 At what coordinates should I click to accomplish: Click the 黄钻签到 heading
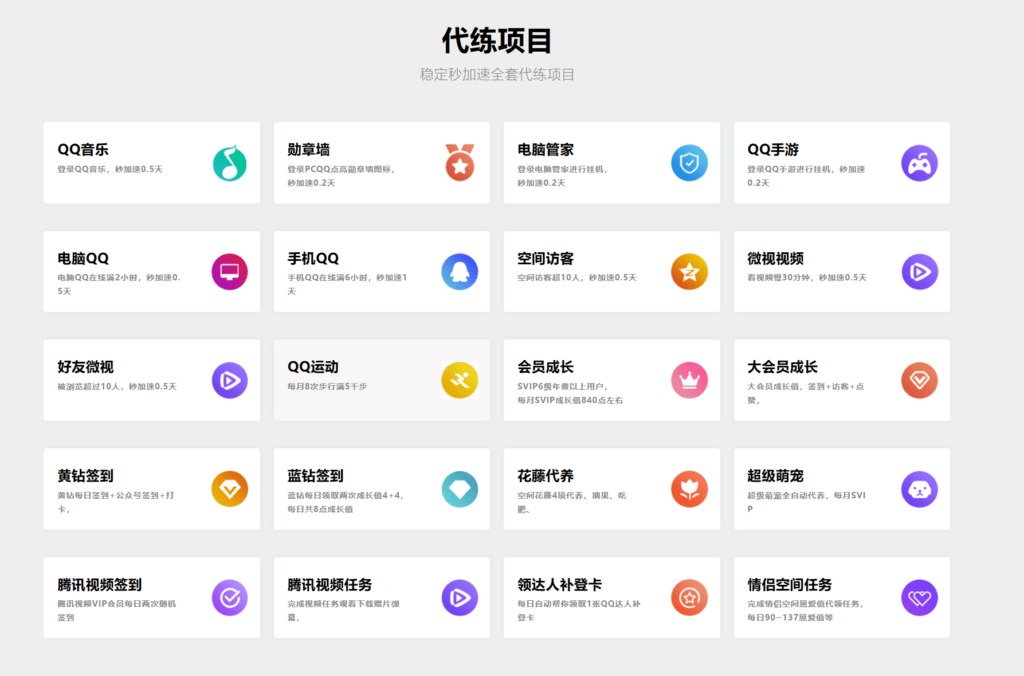coord(86,476)
